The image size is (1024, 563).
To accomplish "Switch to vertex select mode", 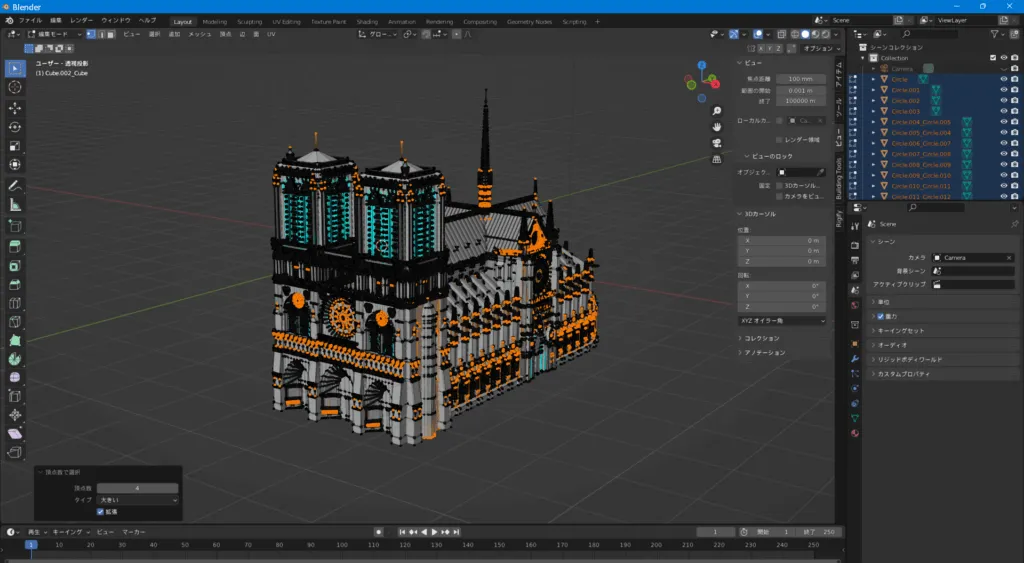I will pyautogui.click(x=91, y=34).
